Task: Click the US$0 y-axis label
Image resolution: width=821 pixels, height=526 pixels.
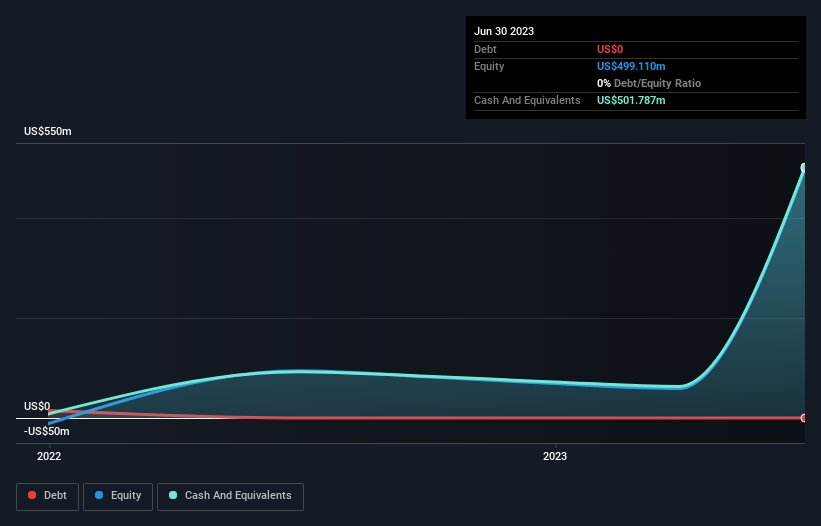Action: click(37, 406)
